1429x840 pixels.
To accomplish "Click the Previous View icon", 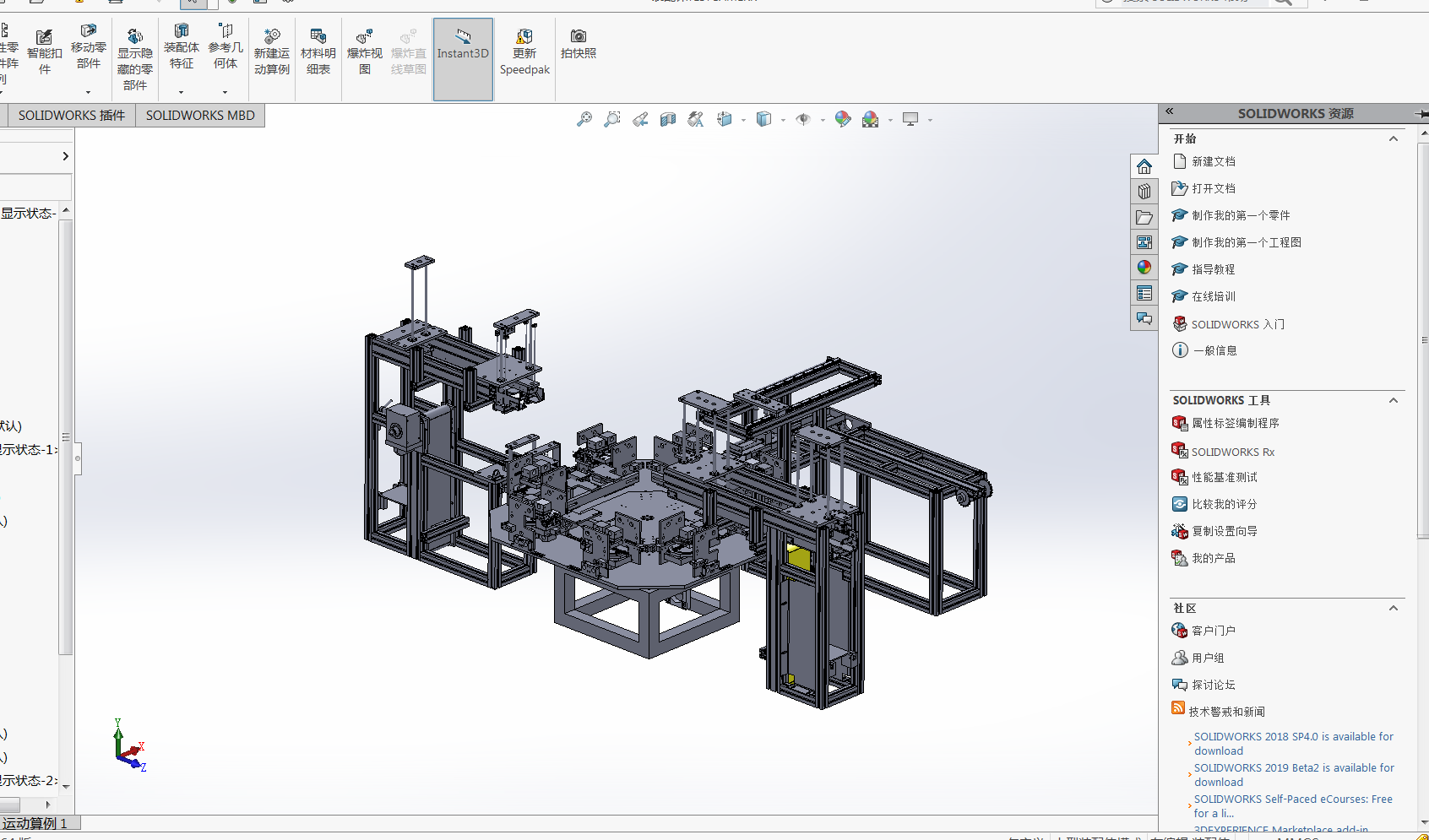I will 640,120.
